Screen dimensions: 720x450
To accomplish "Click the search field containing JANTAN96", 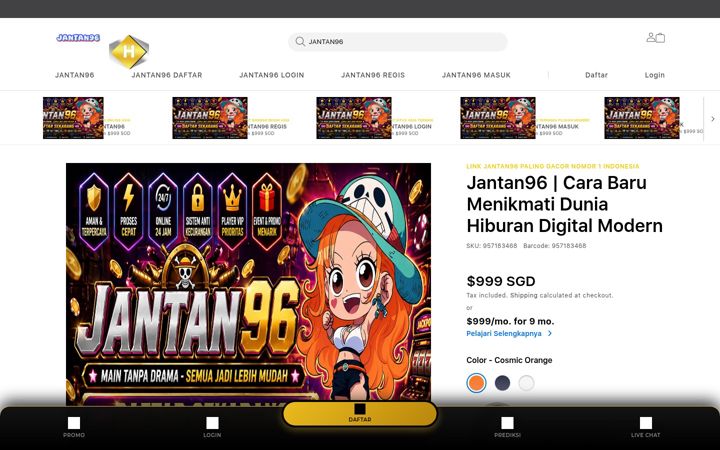I will point(398,42).
